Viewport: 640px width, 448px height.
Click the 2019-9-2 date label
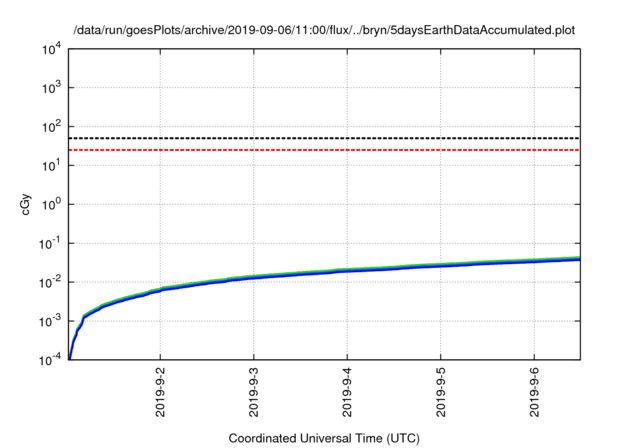point(160,392)
